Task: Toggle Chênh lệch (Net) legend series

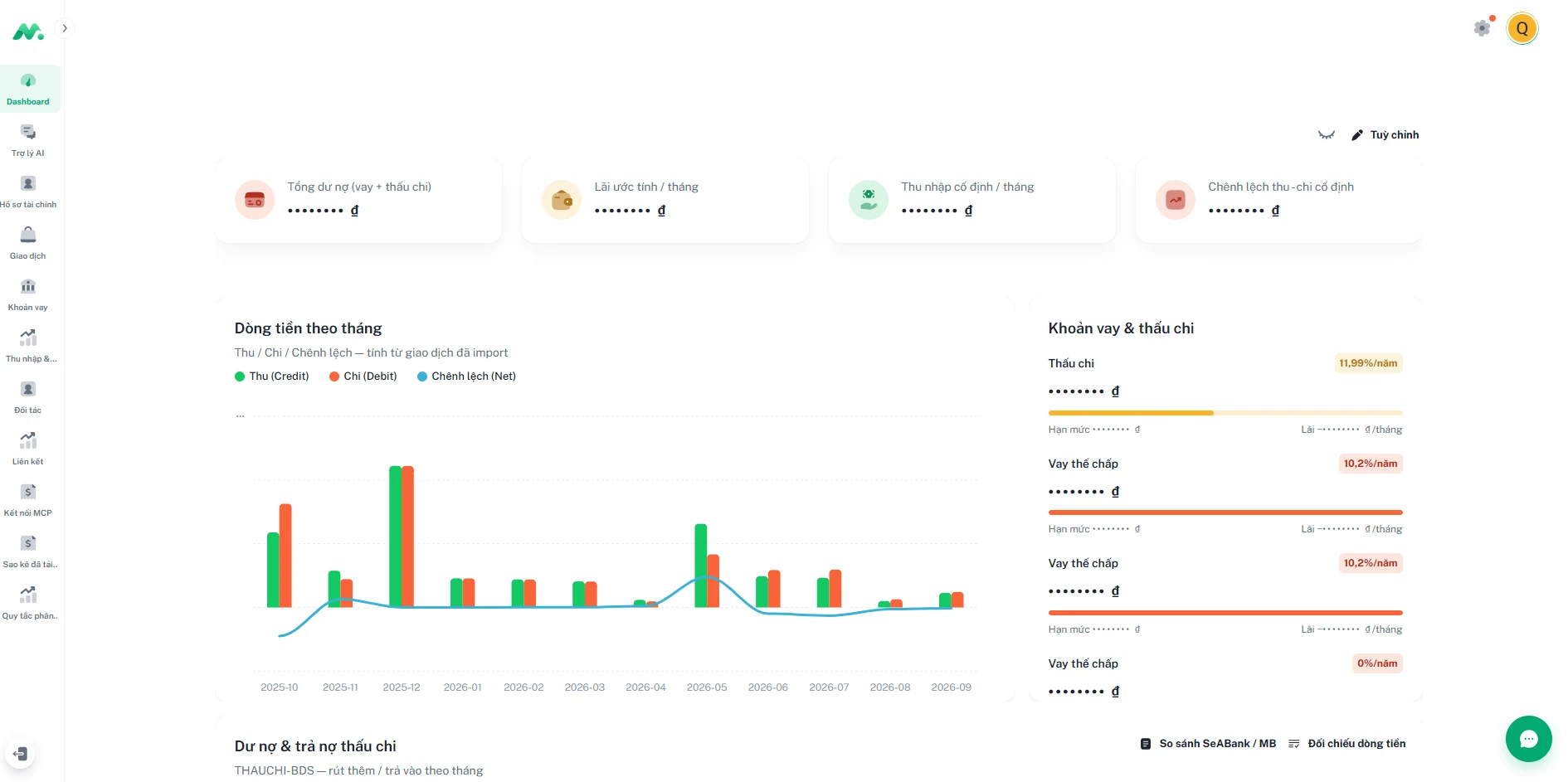Action: pos(466,376)
